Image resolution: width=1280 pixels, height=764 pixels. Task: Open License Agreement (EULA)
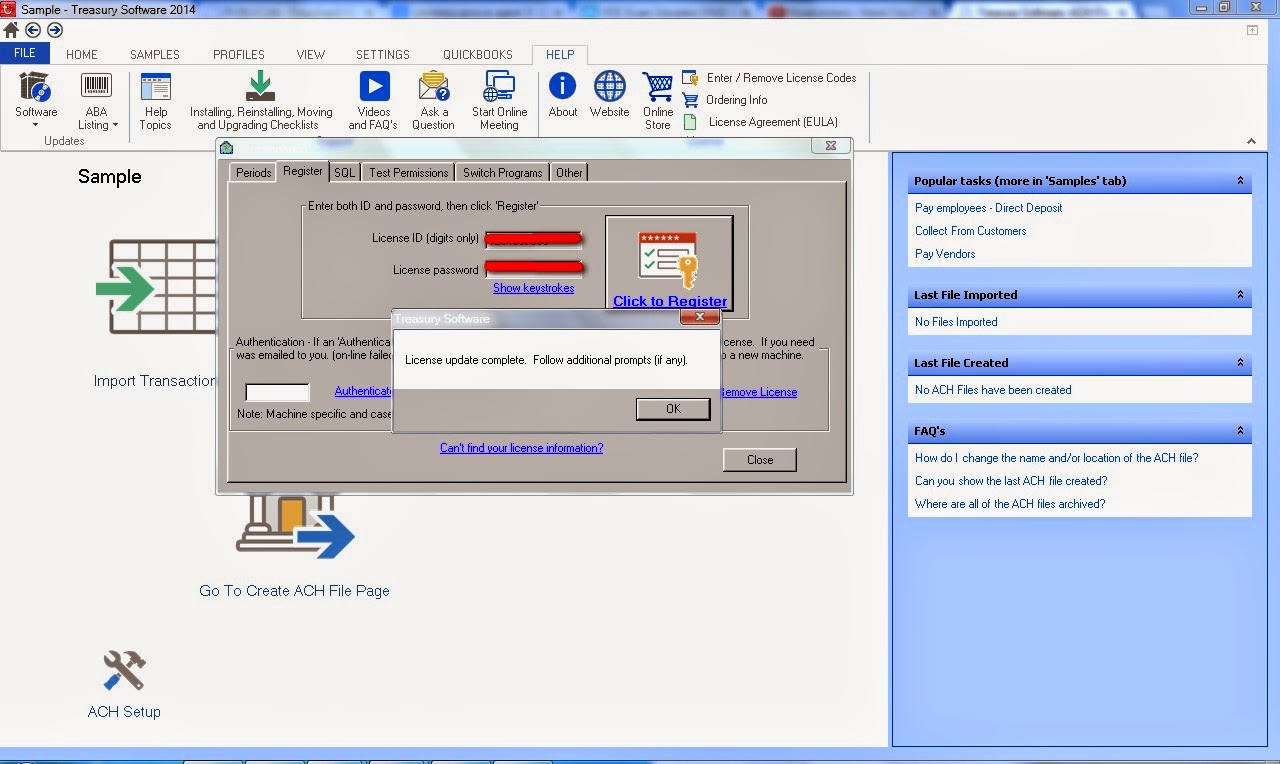pos(761,122)
